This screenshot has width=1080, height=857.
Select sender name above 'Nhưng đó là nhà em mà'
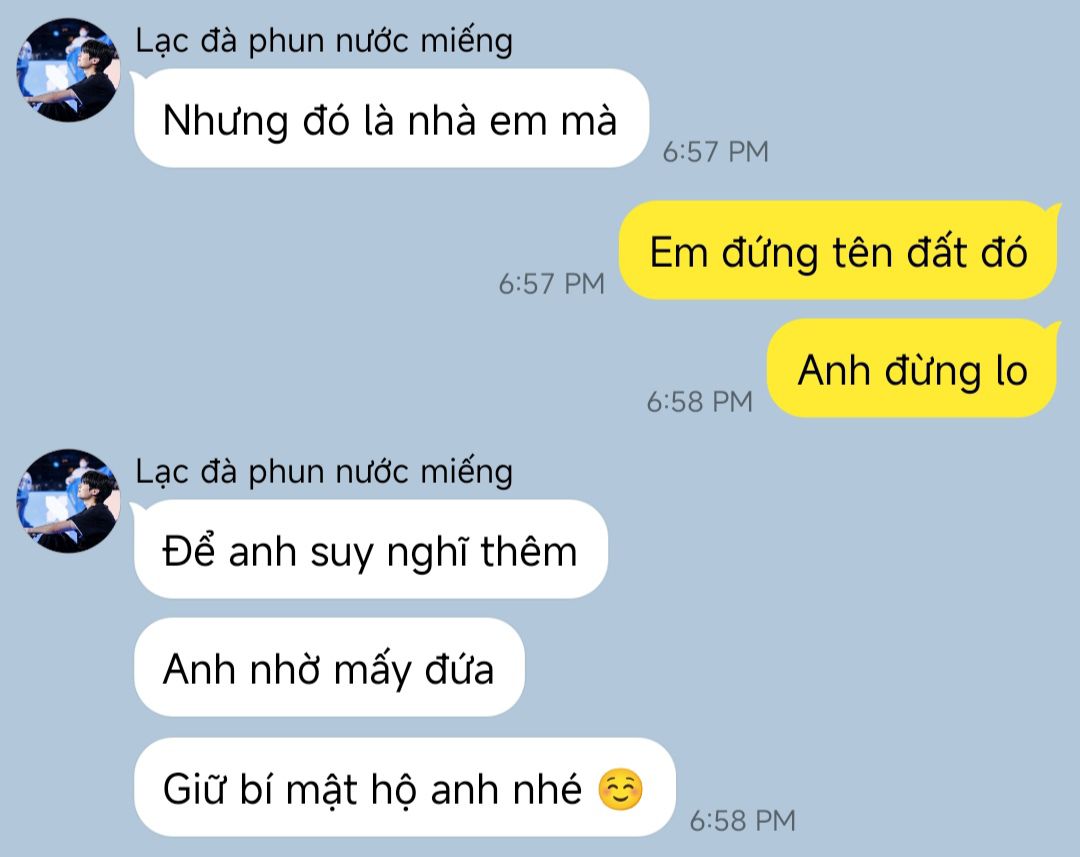click(x=324, y=41)
